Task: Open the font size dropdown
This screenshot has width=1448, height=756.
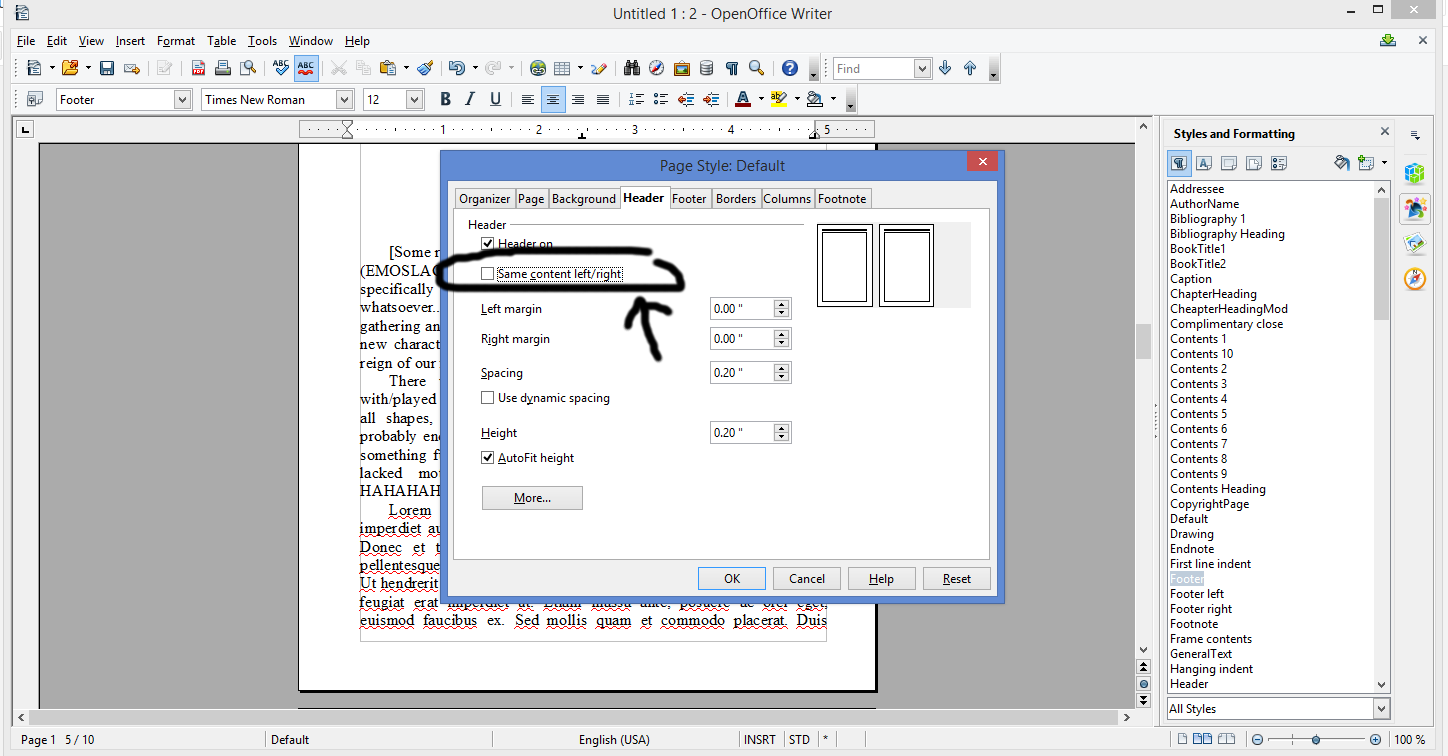Action: pos(414,99)
